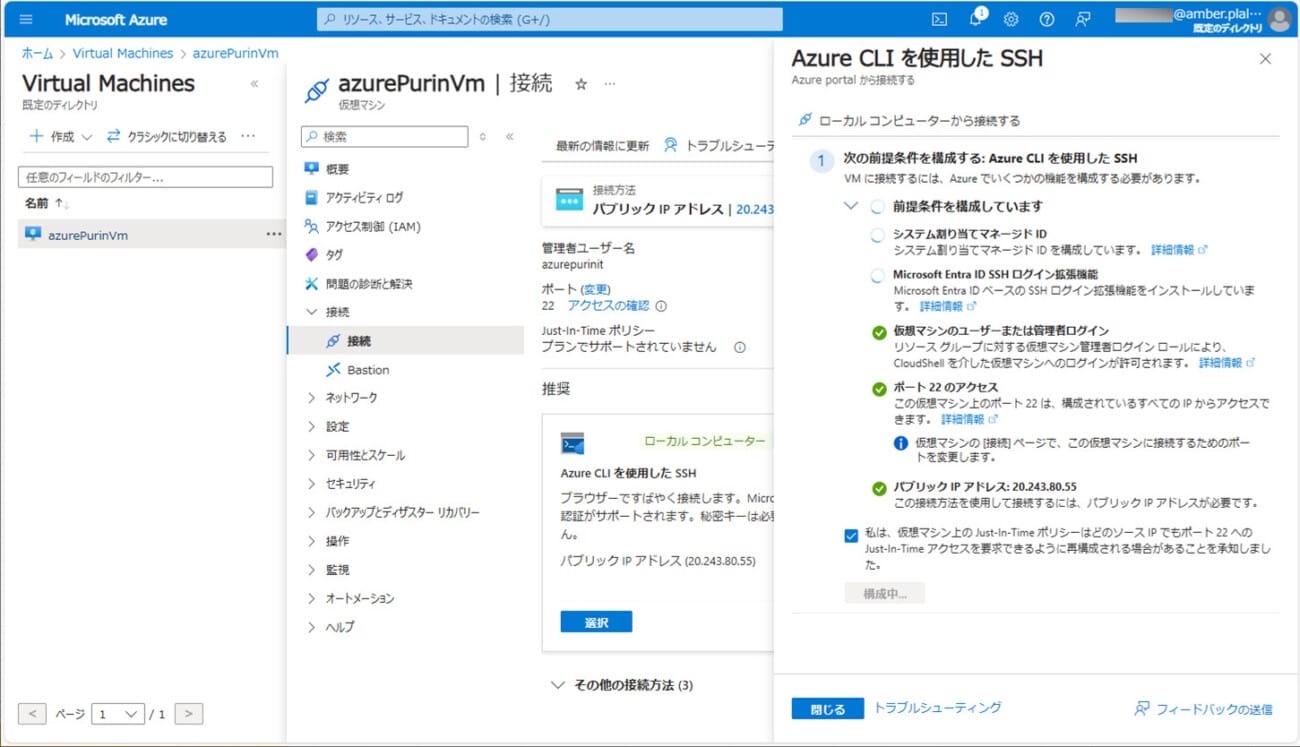This screenshot has height=747, width=1300.
Task: Open 詳細情報 link for ポート 22 のアクセス
Action: (x=969, y=419)
